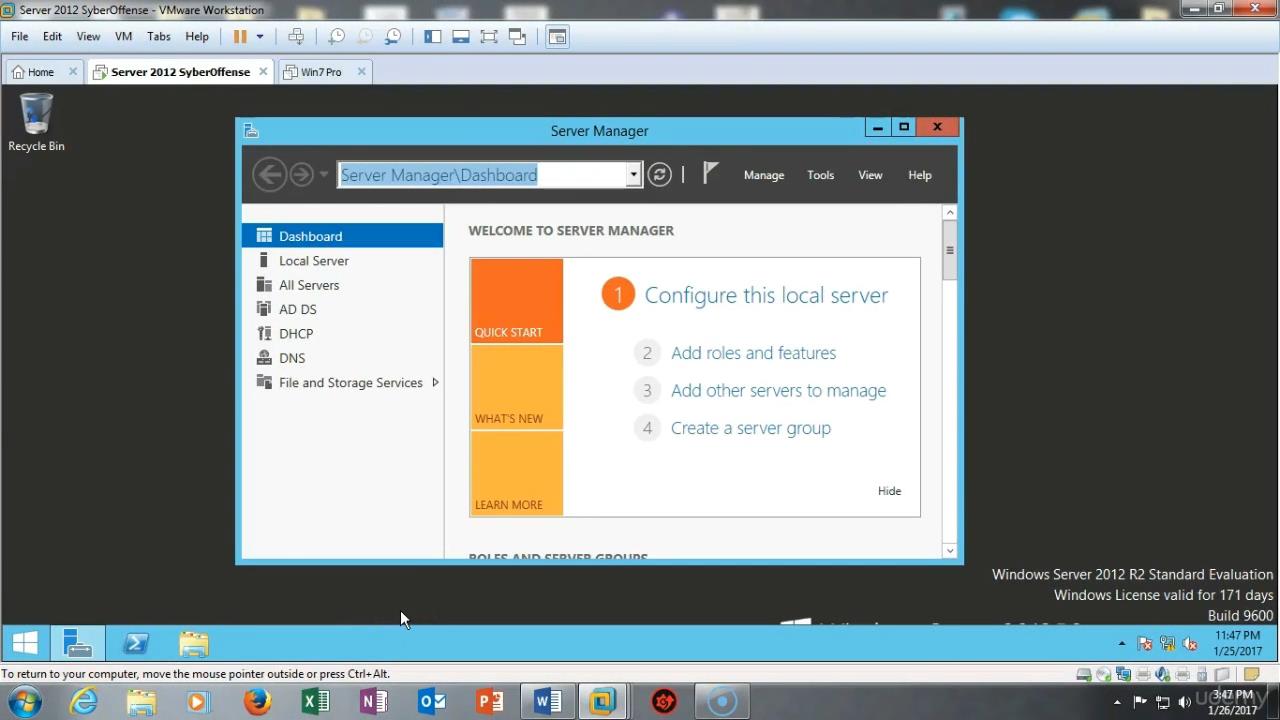The image size is (1280, 720).
Task: Take a snapshot of this virtual machine
Action: [x=337, y=36]
